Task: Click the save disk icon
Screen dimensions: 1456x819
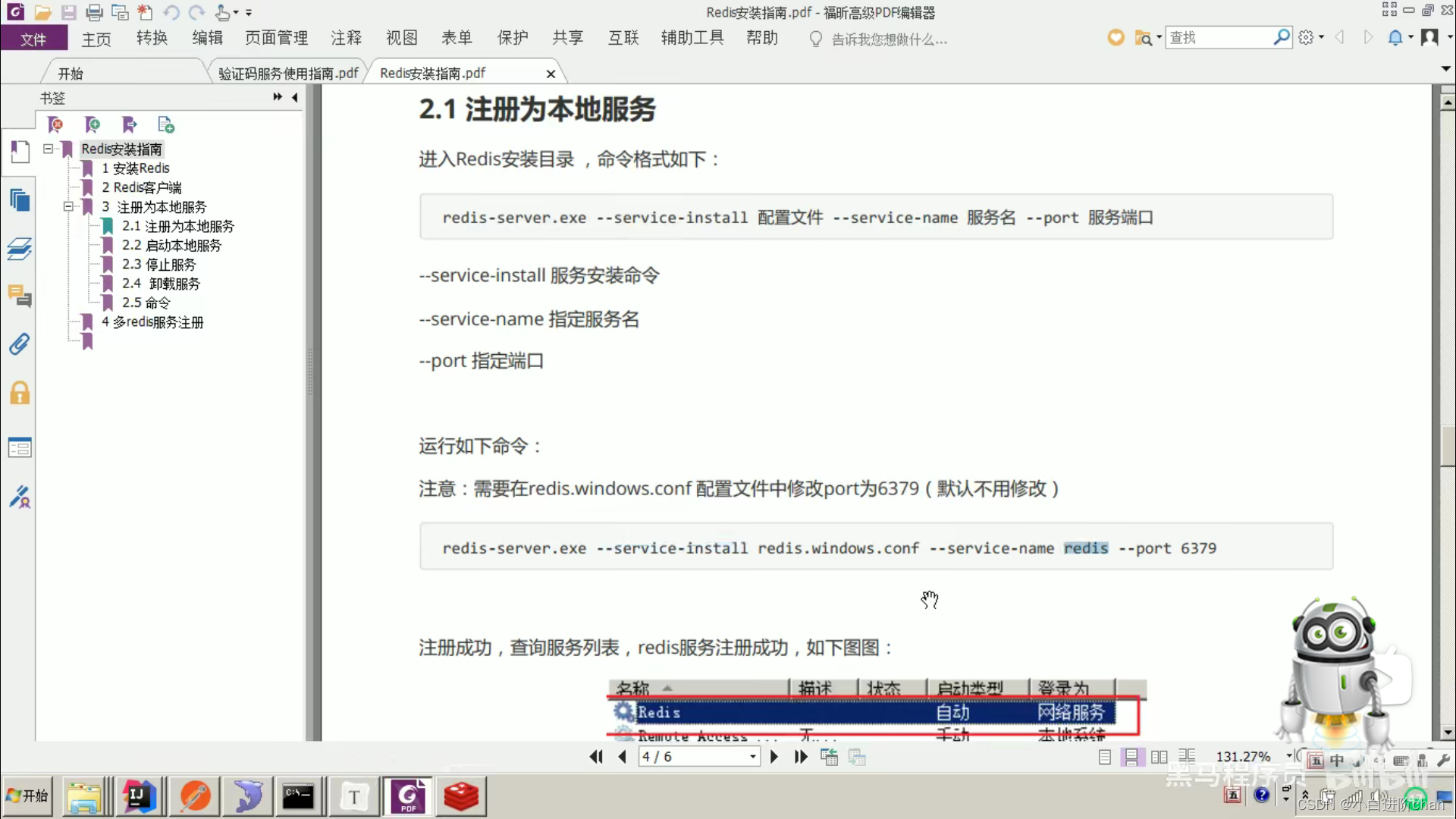Action: click(68, 12)
